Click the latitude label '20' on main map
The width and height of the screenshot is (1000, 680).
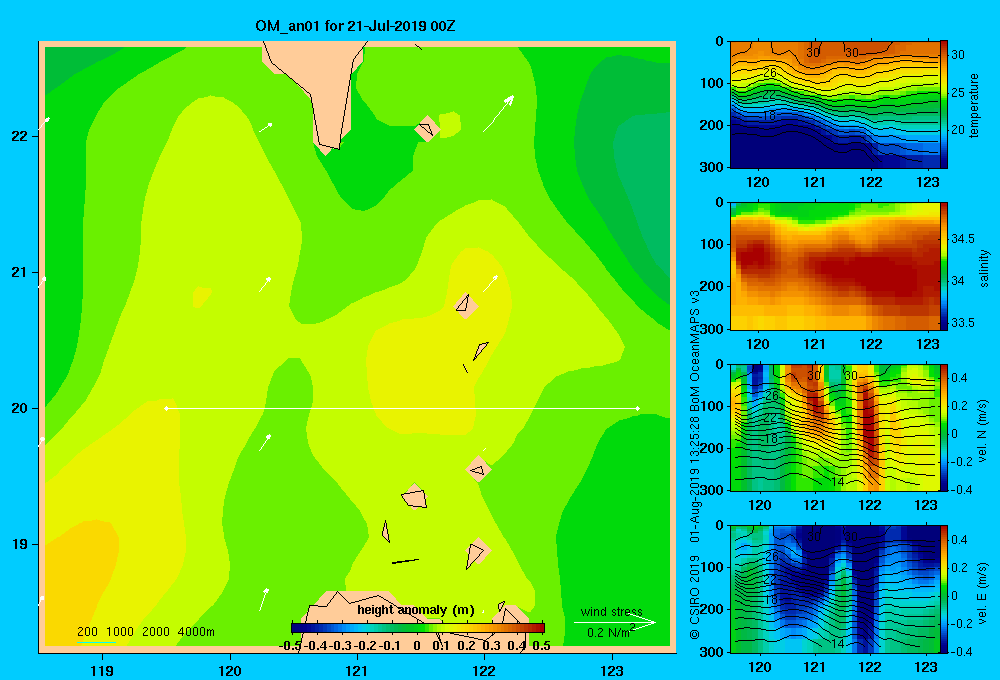(20, 408)
